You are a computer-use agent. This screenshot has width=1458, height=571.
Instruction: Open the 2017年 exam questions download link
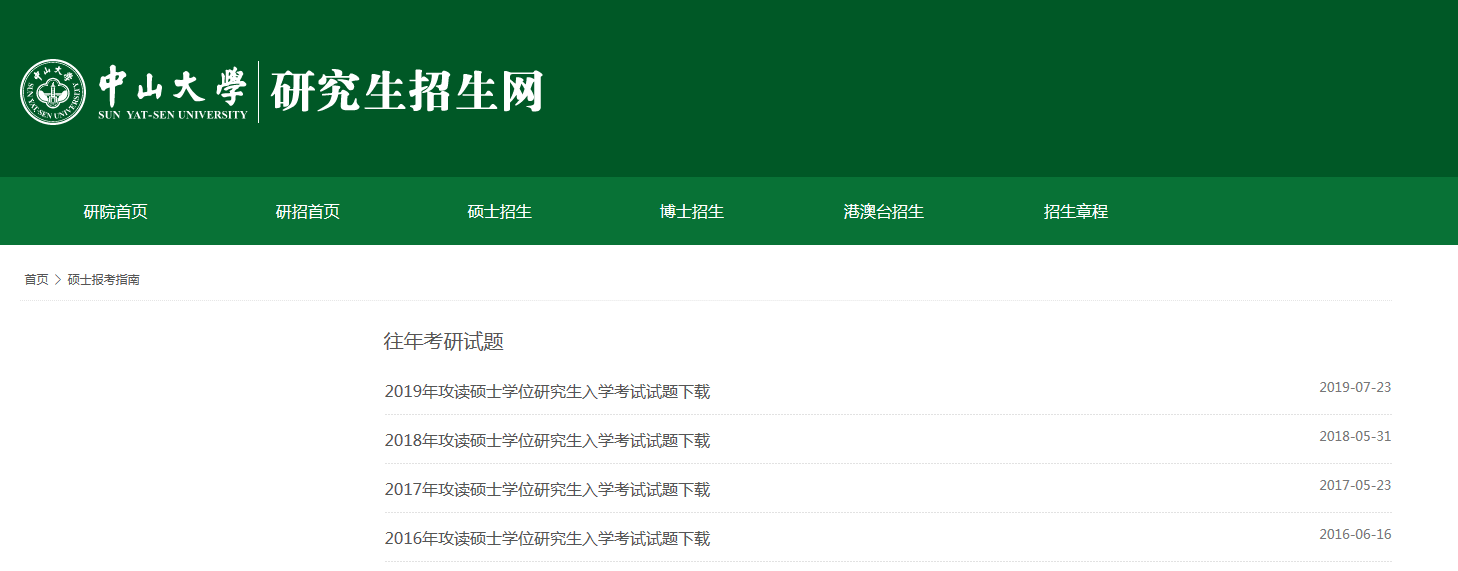547,490
